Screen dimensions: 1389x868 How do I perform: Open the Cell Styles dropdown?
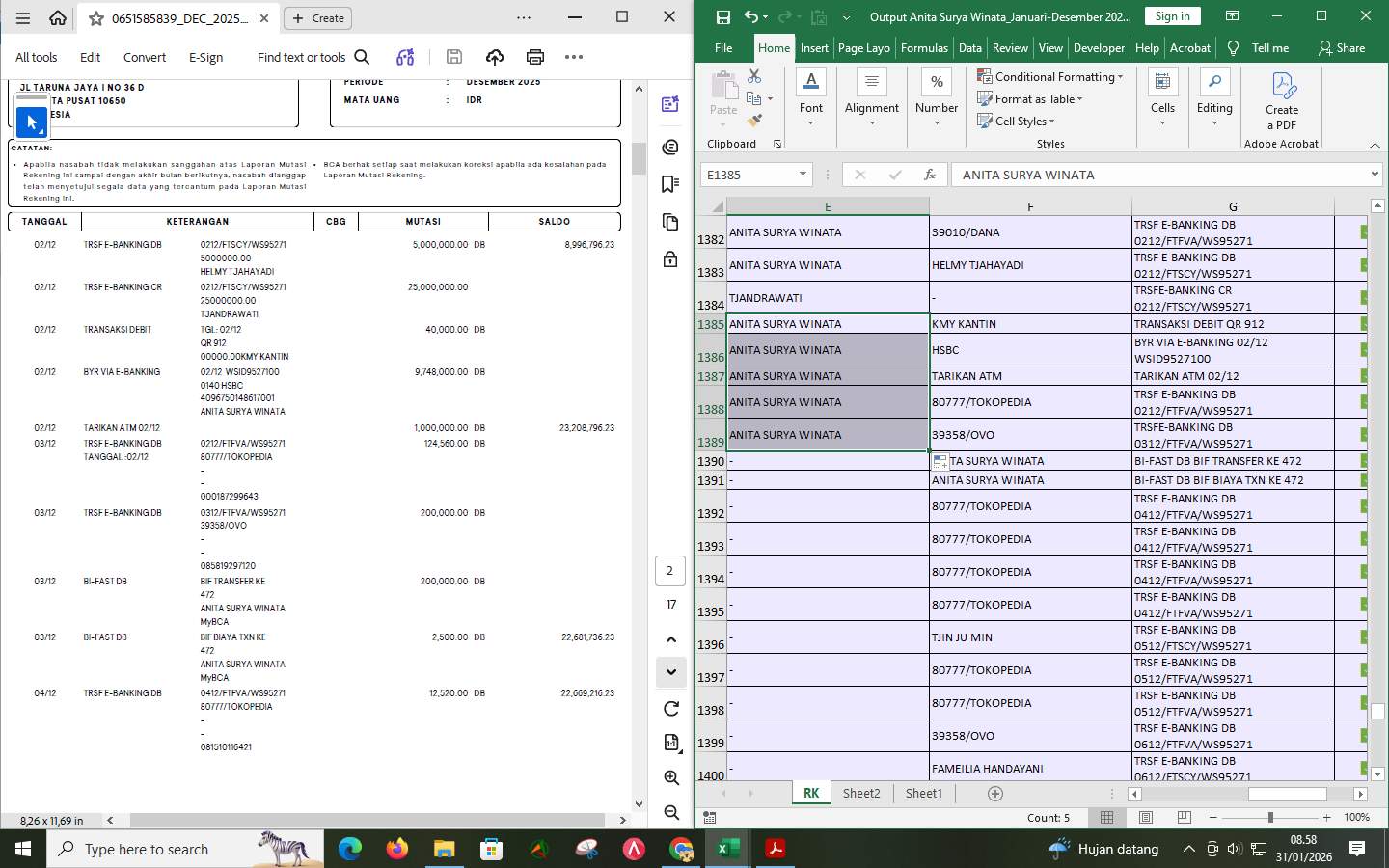pos(1016,121)
